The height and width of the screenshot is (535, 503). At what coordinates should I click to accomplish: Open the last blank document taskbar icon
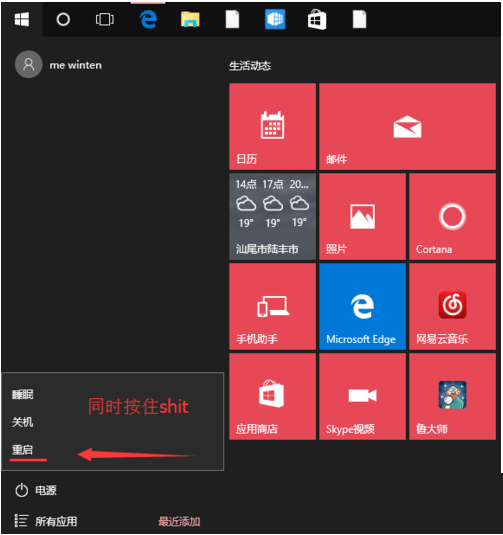(x=359, y=19)
